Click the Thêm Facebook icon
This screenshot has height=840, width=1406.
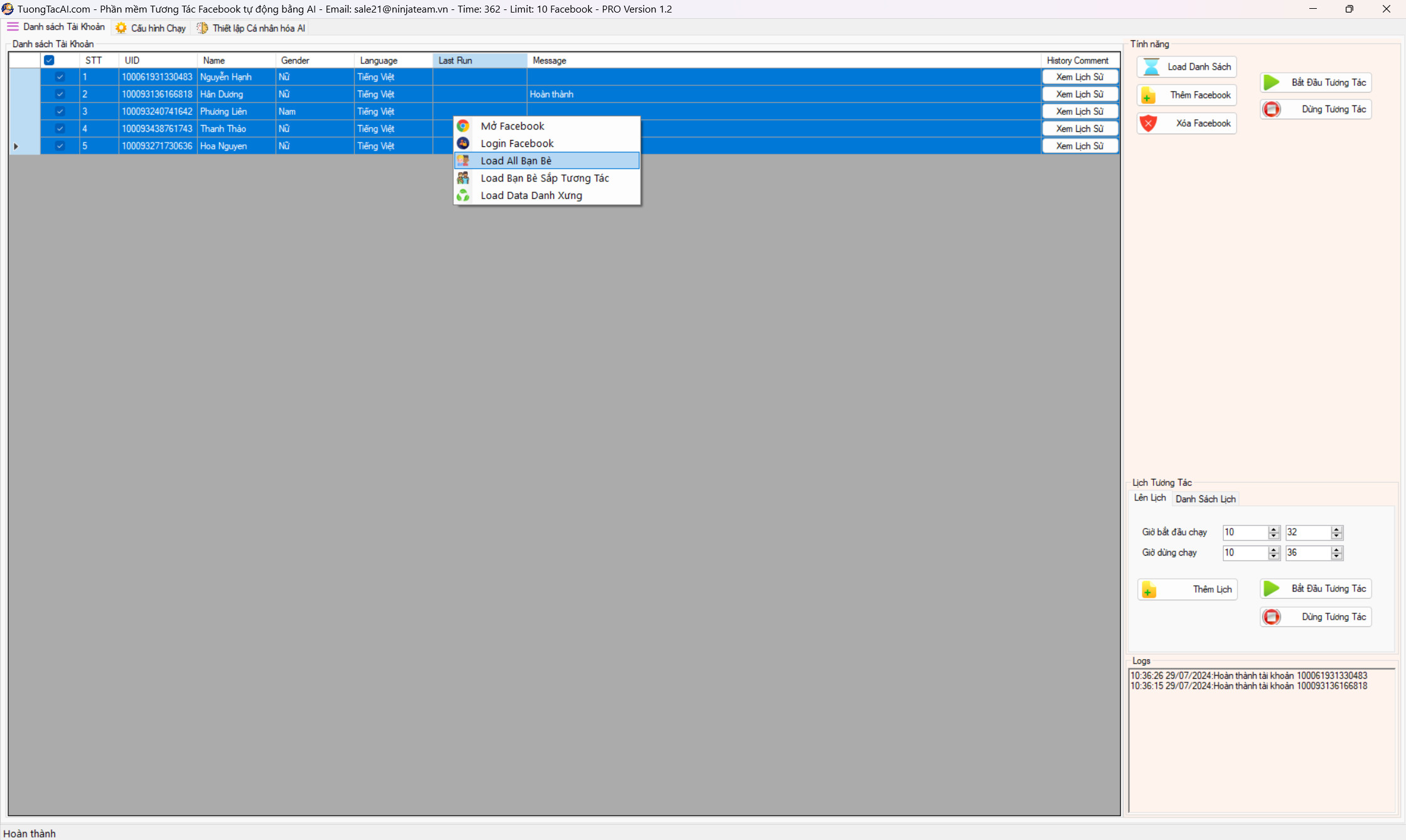pos(1151,94)
